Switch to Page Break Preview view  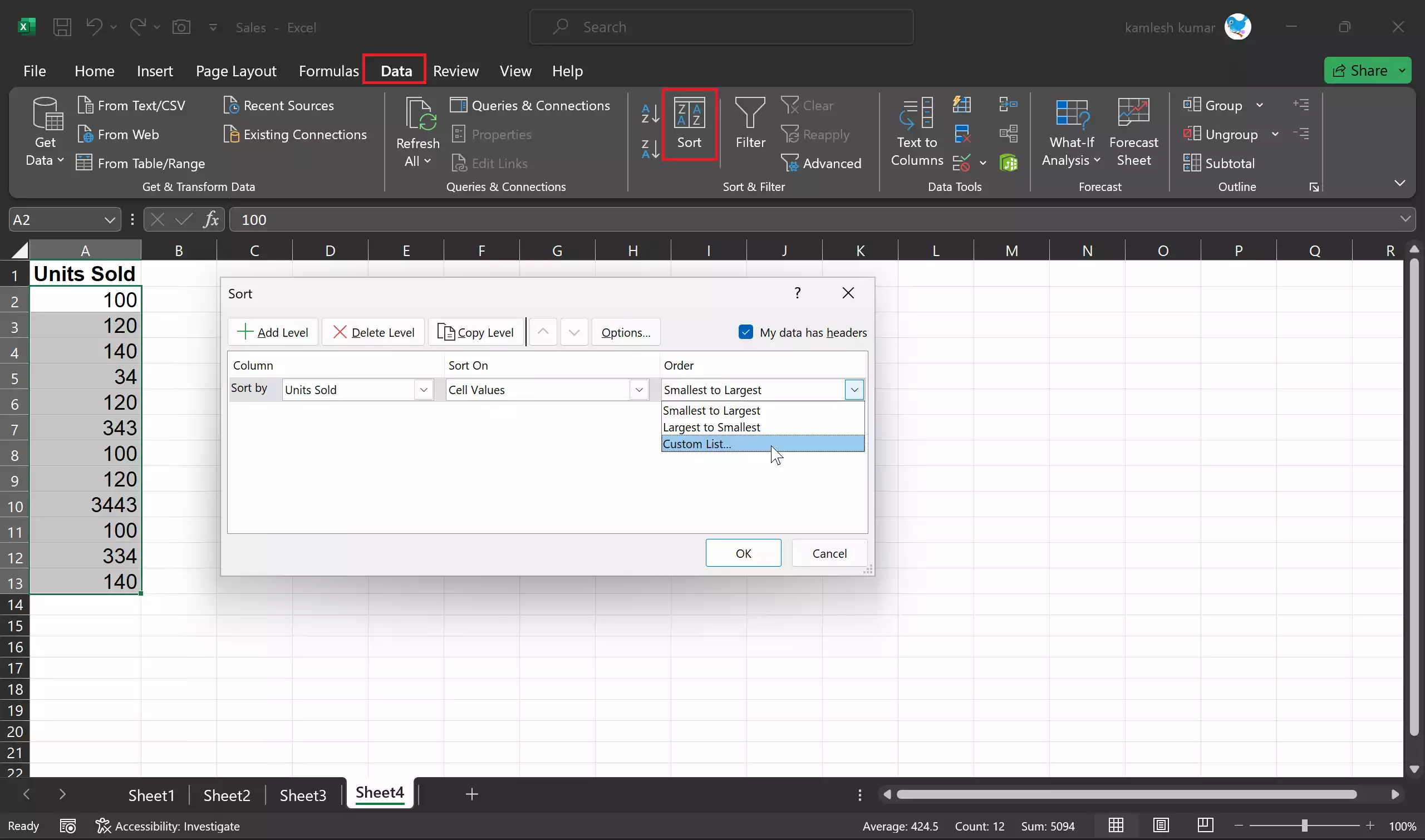coord(1205,826)
